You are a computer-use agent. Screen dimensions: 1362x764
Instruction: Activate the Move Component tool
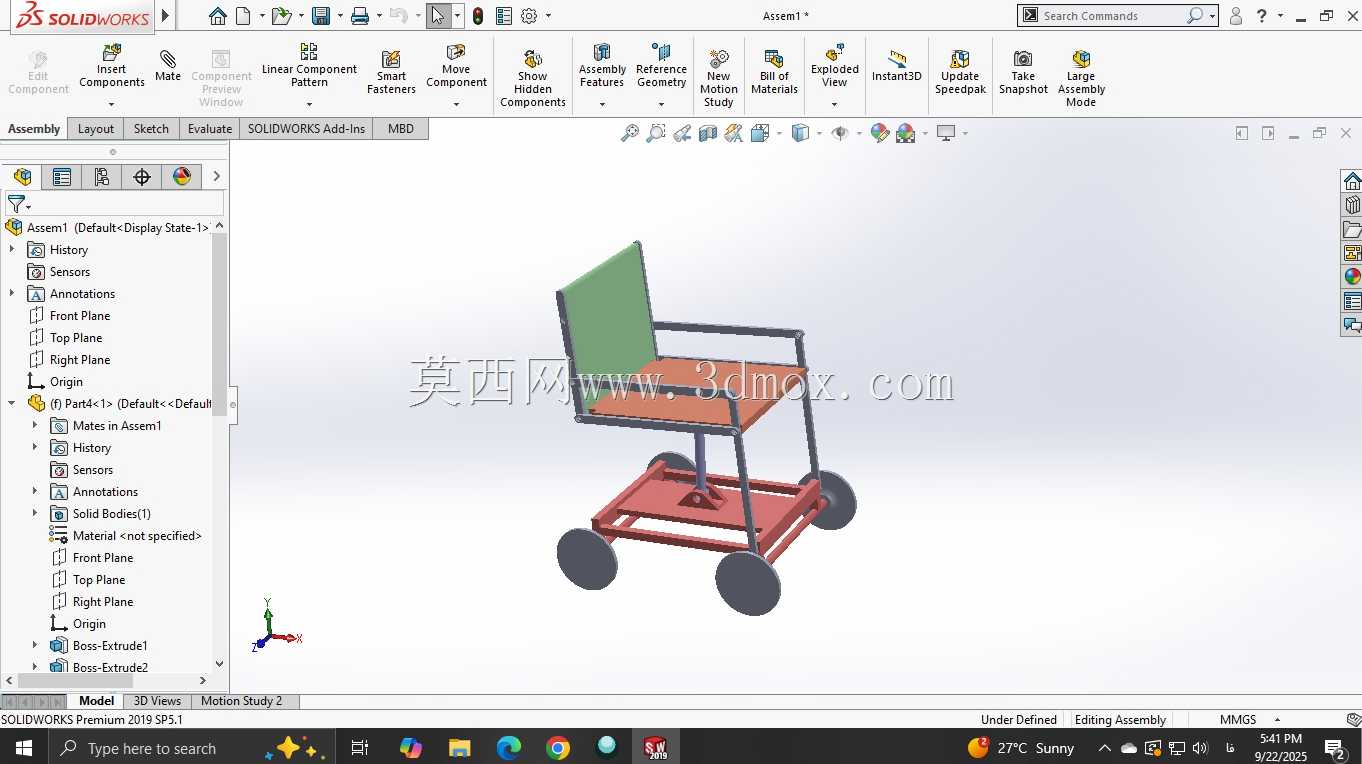pos(456,66)
